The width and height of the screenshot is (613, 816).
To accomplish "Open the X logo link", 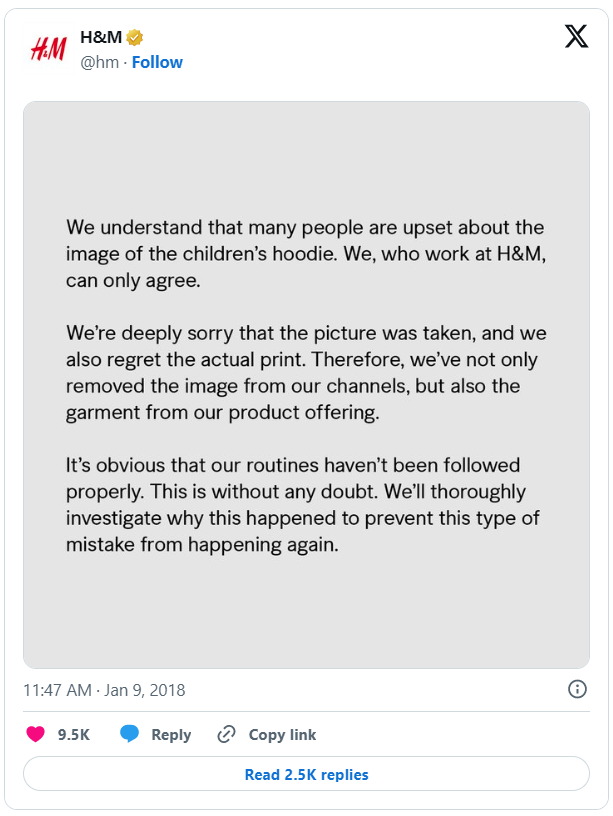I will (x=576, y=37).
